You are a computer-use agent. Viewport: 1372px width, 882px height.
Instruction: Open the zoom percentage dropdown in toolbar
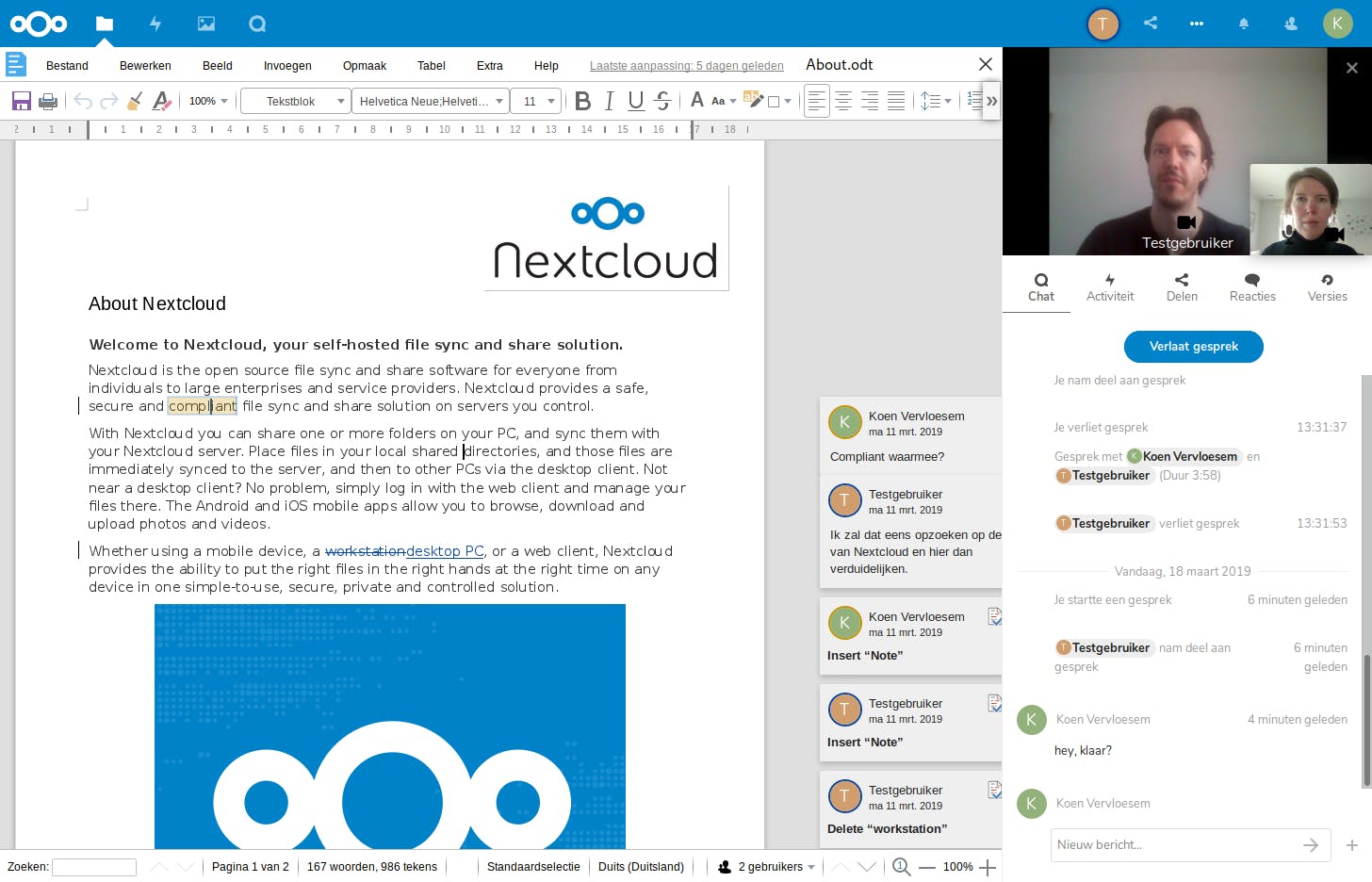point(209,101)
